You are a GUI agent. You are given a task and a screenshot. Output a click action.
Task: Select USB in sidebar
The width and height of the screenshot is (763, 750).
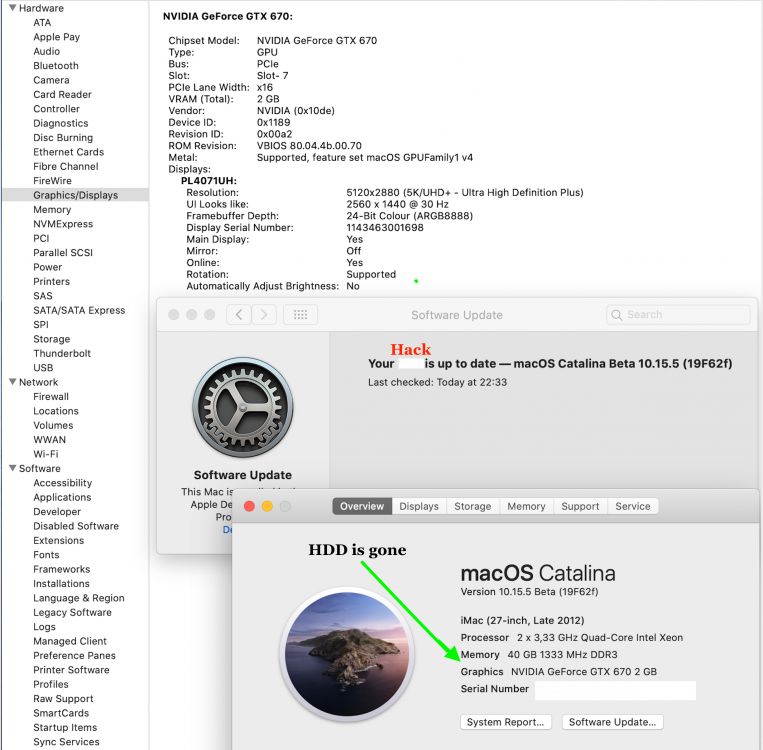pos(43,367)
